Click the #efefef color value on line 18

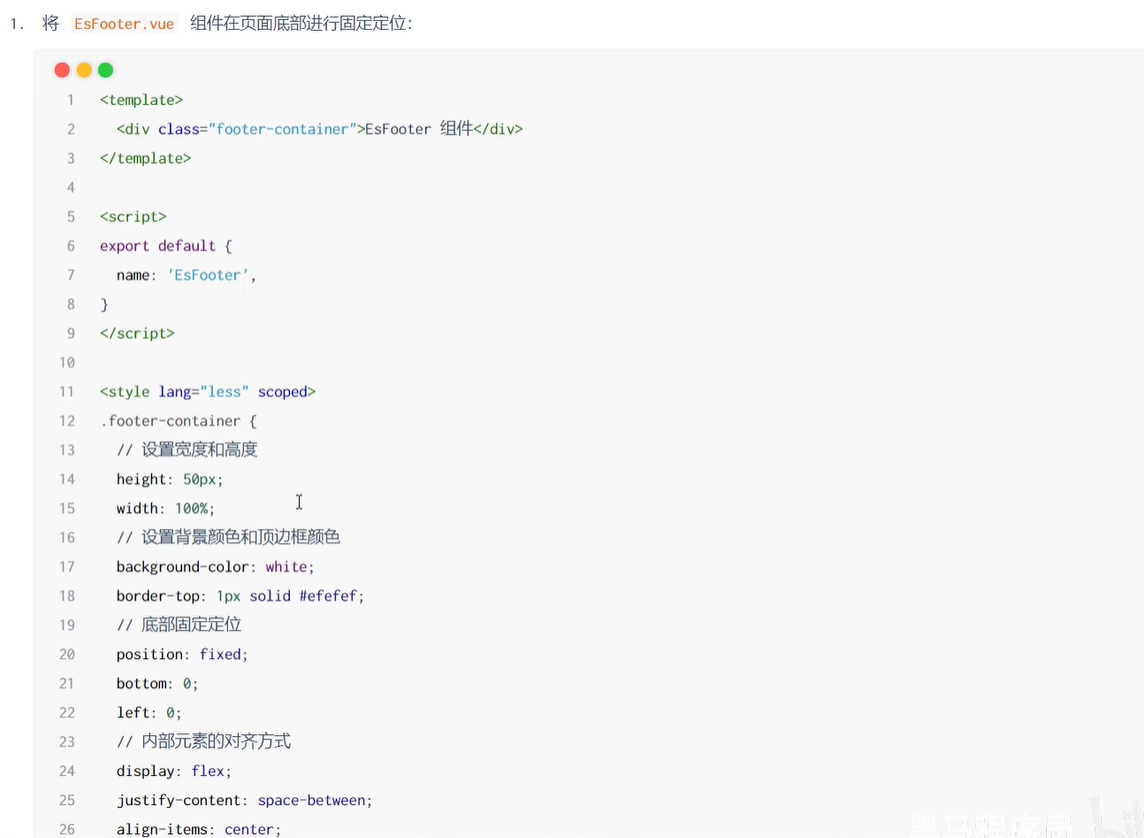328,596
